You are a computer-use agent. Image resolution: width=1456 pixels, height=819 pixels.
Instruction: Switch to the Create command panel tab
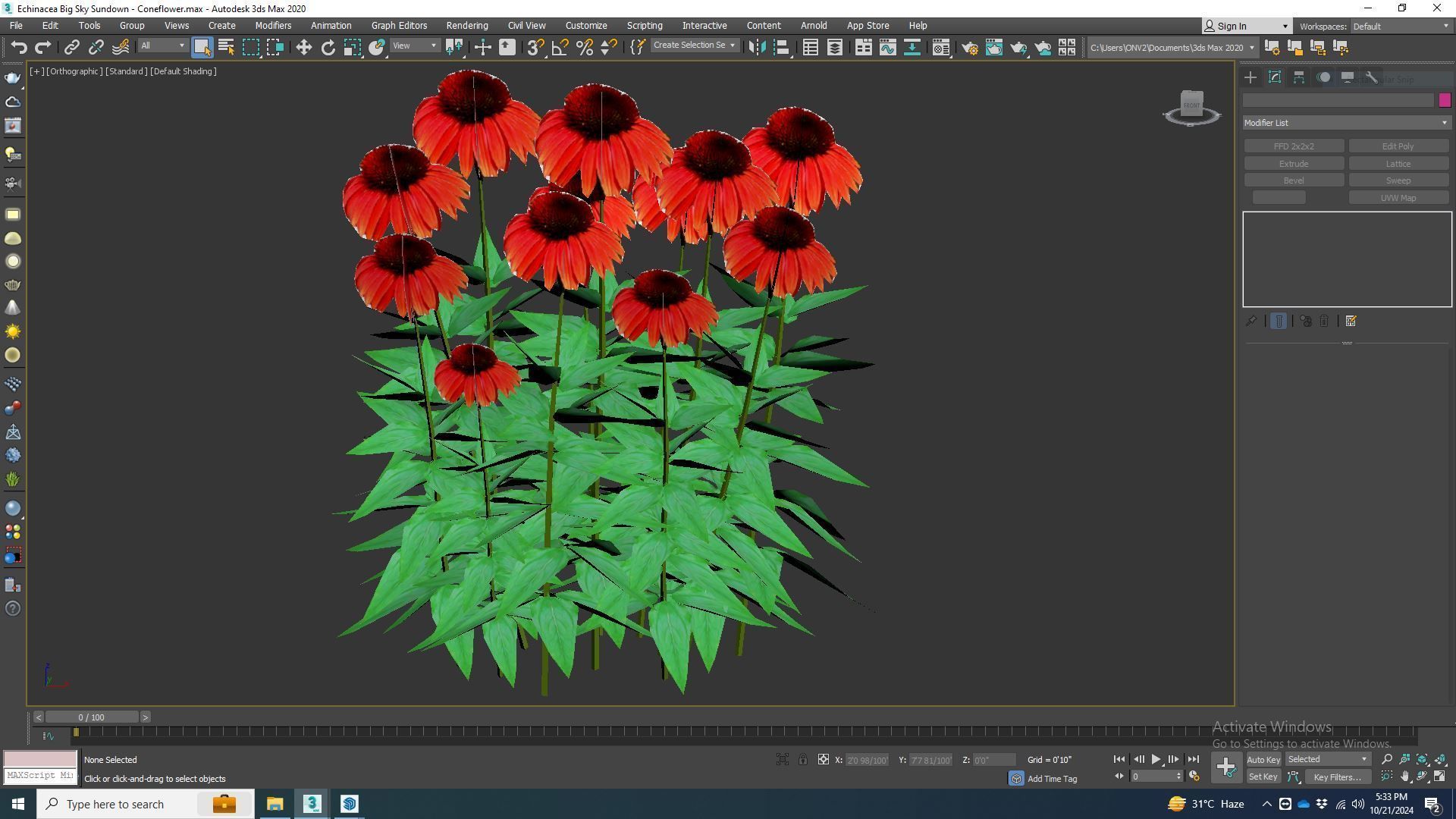tap(1250, 77)
